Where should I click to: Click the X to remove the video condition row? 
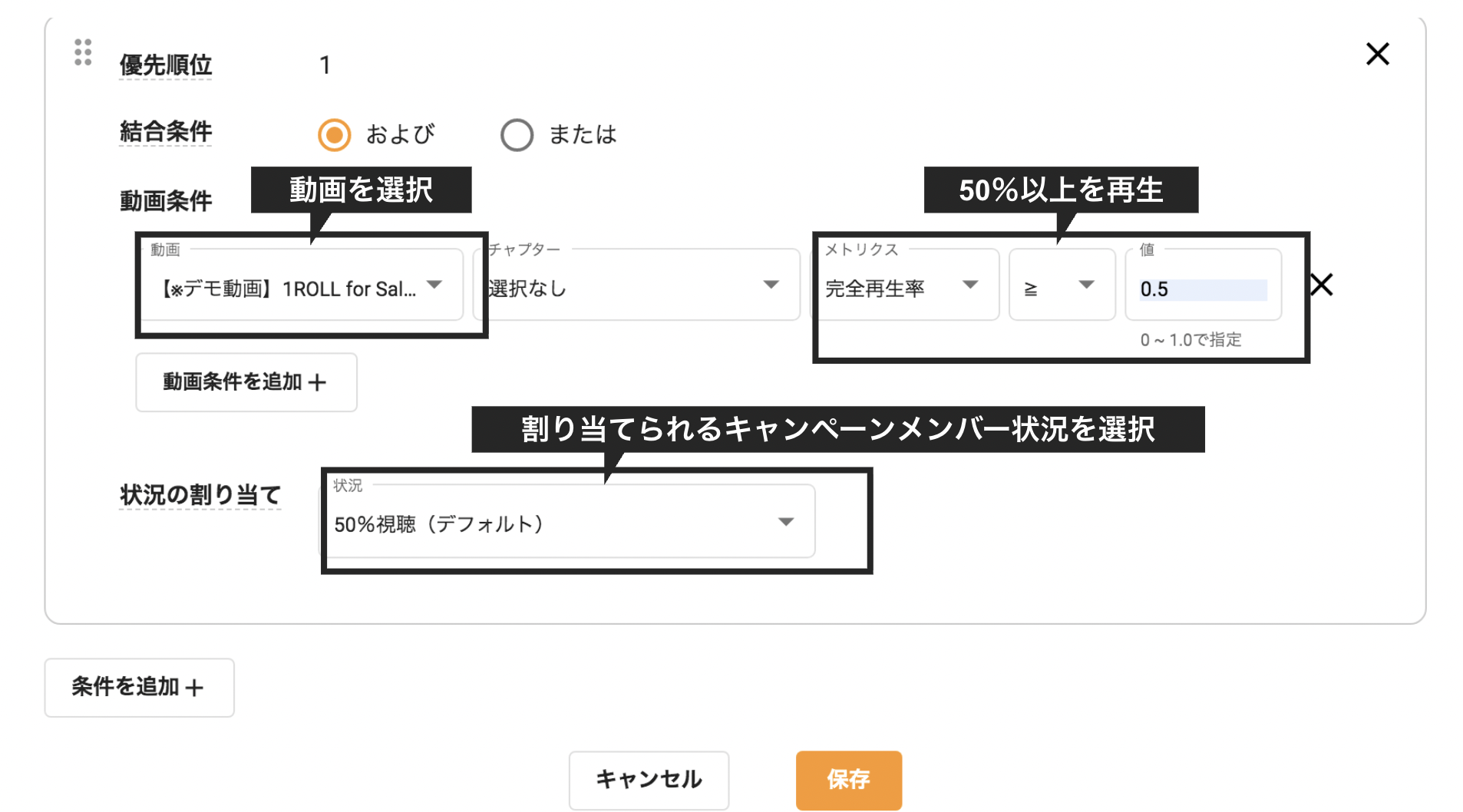click(x=1323, y=285)
